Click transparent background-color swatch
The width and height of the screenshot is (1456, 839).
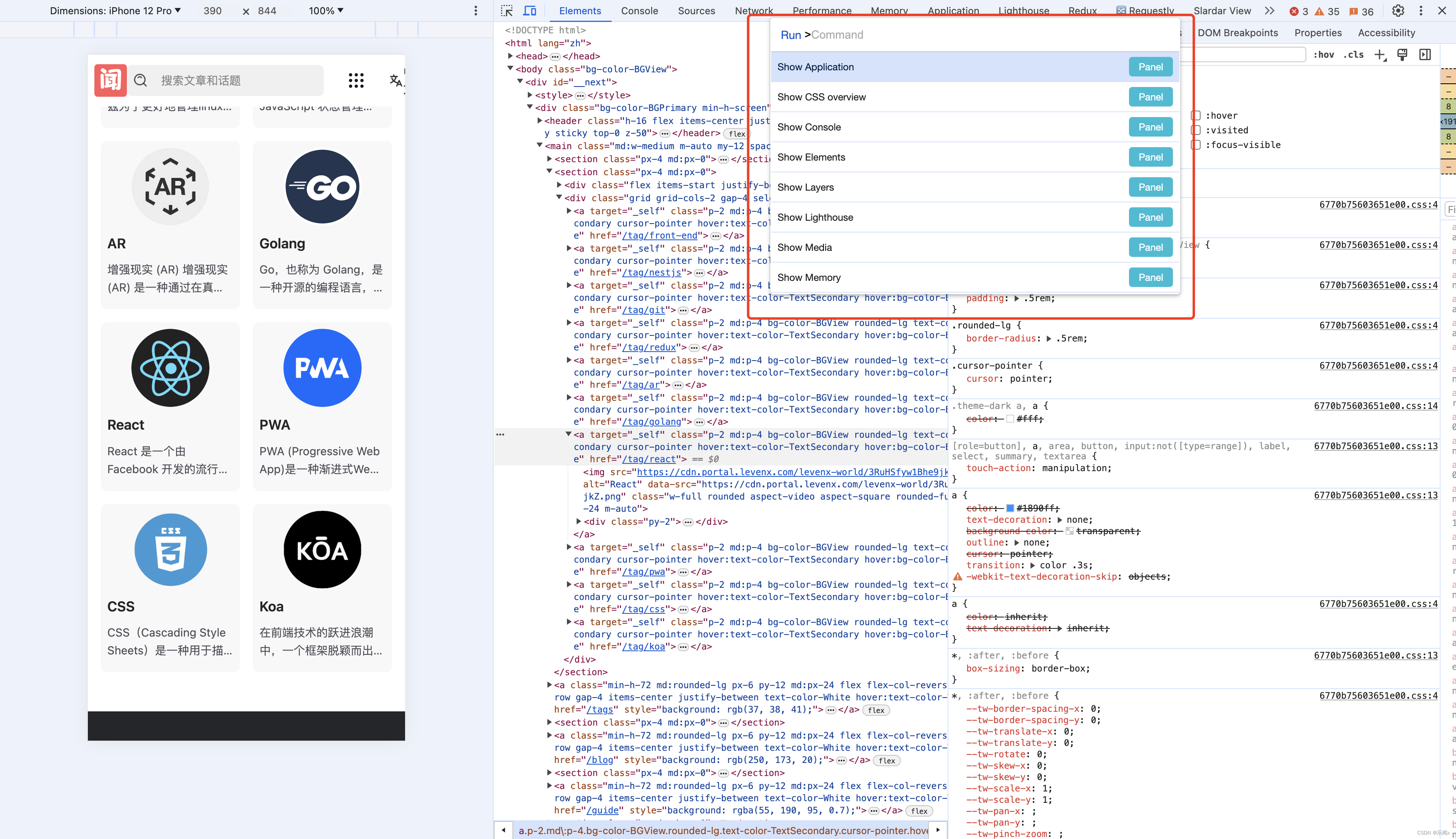click(x=1069, y=531)
